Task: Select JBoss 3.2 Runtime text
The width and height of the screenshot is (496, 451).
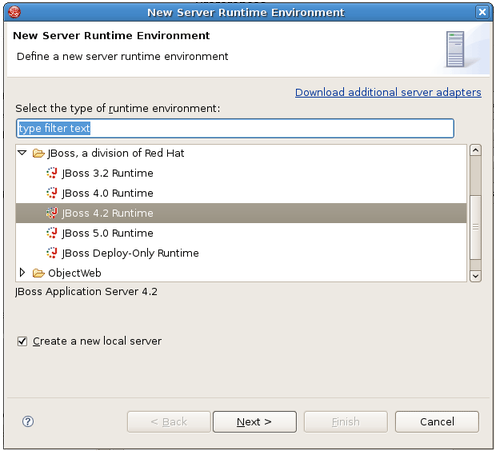Action: coord(107,173)
